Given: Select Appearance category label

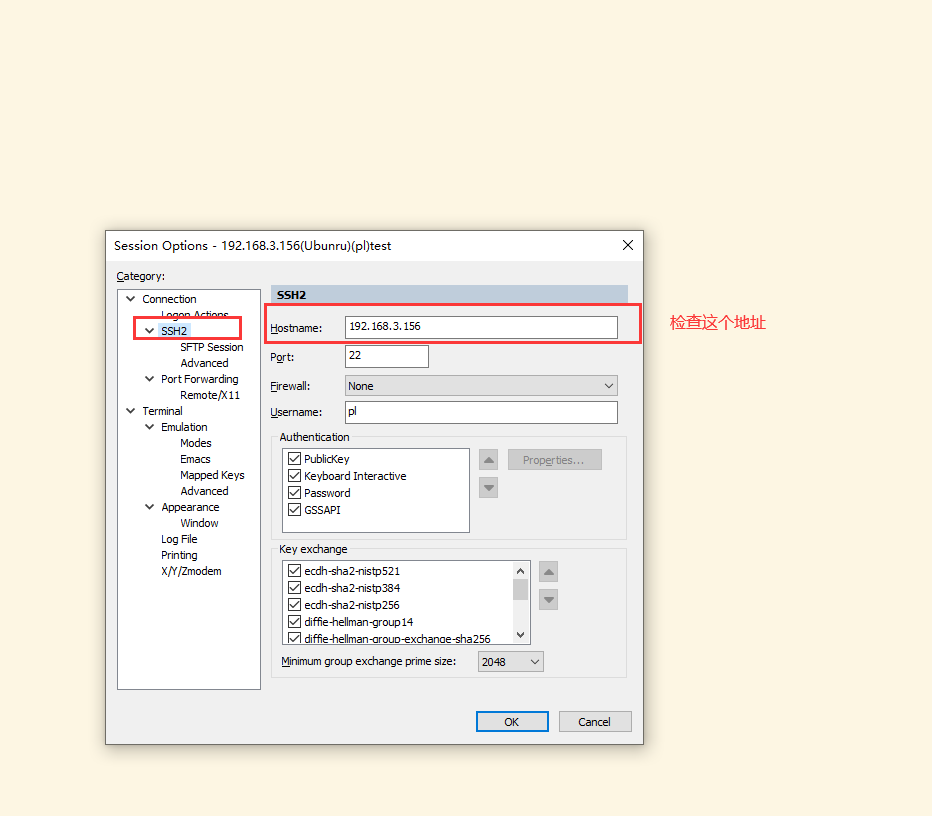Looking at the screenshot, I should click(x=190, y=508).
